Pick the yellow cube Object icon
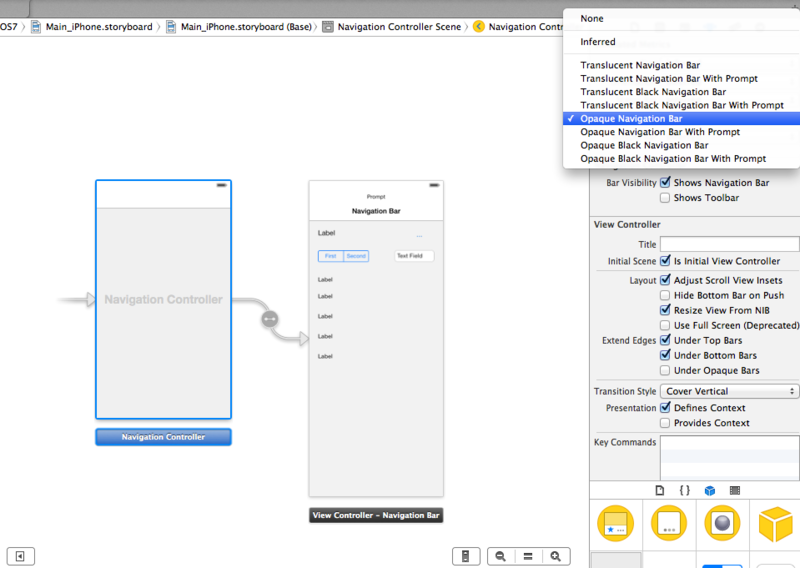 click(x=776, y=524)
